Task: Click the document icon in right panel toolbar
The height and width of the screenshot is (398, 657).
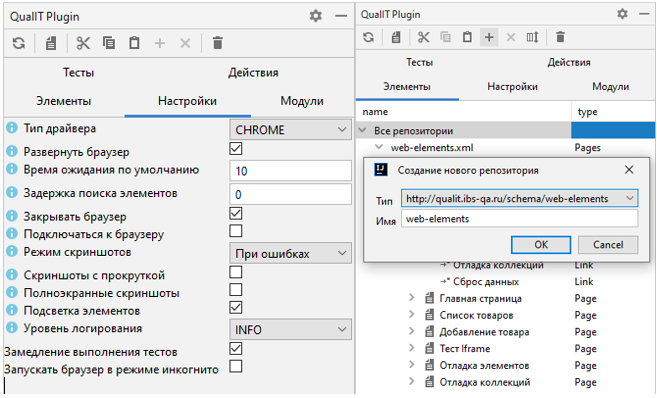Action: click(x=396, y=37)
